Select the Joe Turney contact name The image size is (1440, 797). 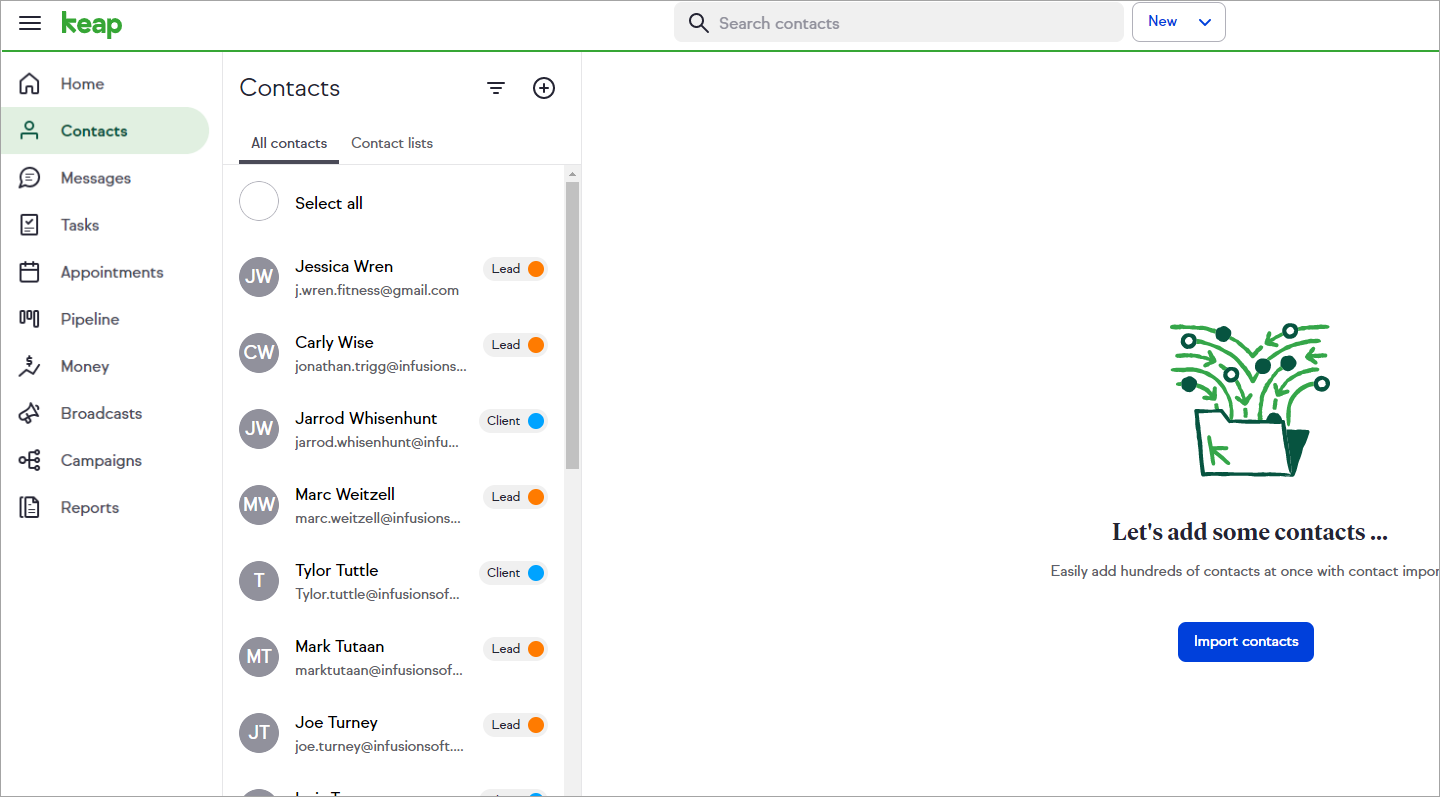point(336,723)
